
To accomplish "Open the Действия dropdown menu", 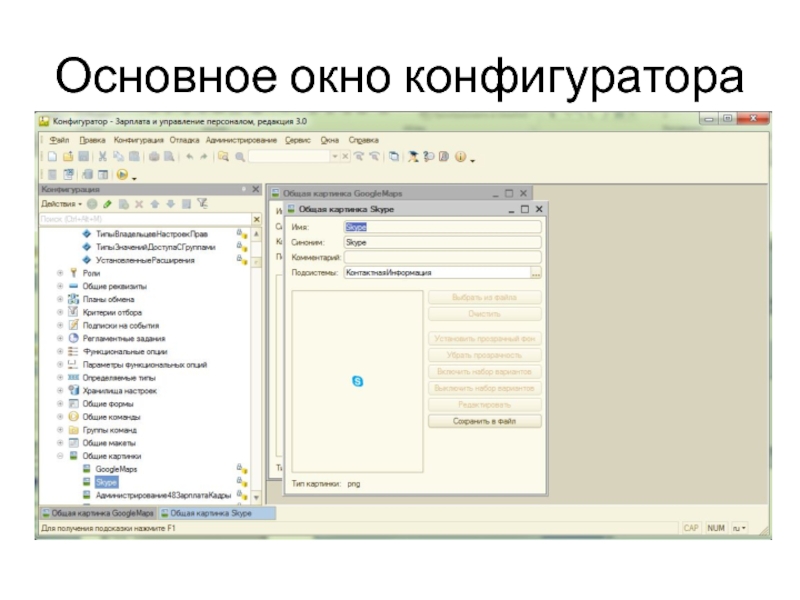I will (62, 203).
